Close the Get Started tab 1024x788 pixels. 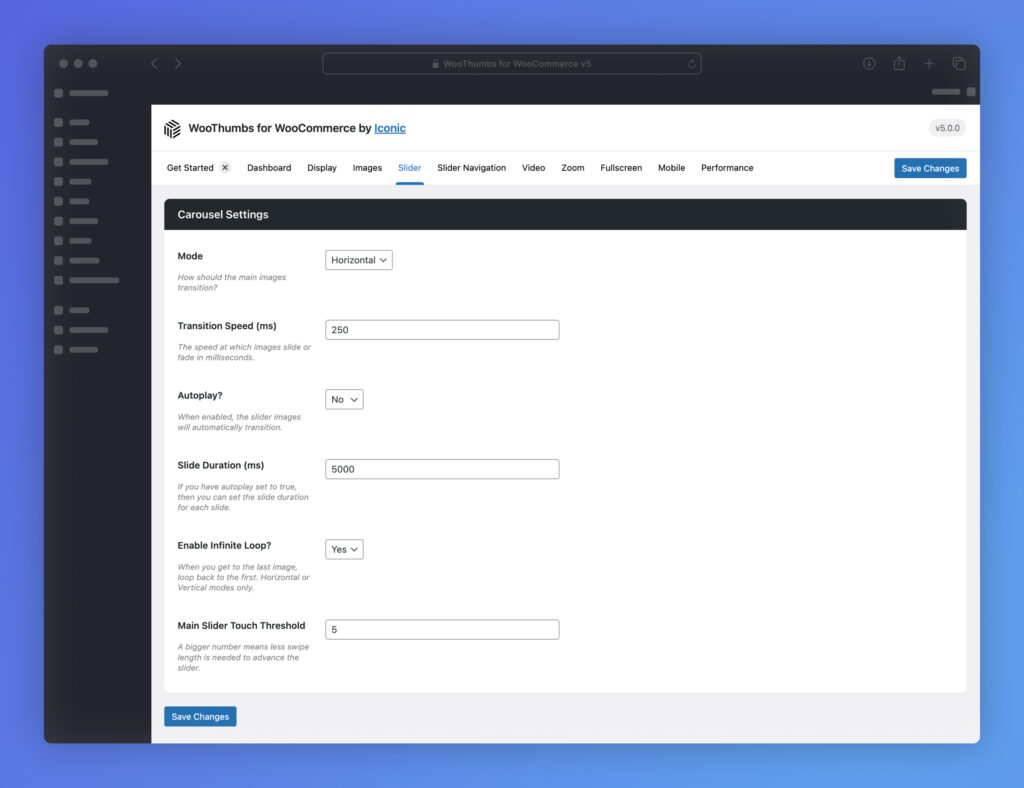point(225,167)
